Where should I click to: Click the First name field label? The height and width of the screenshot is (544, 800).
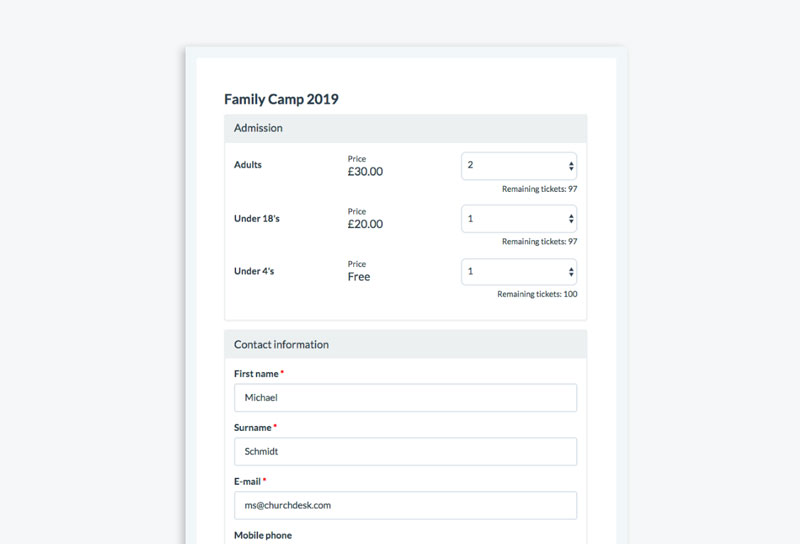256,374
